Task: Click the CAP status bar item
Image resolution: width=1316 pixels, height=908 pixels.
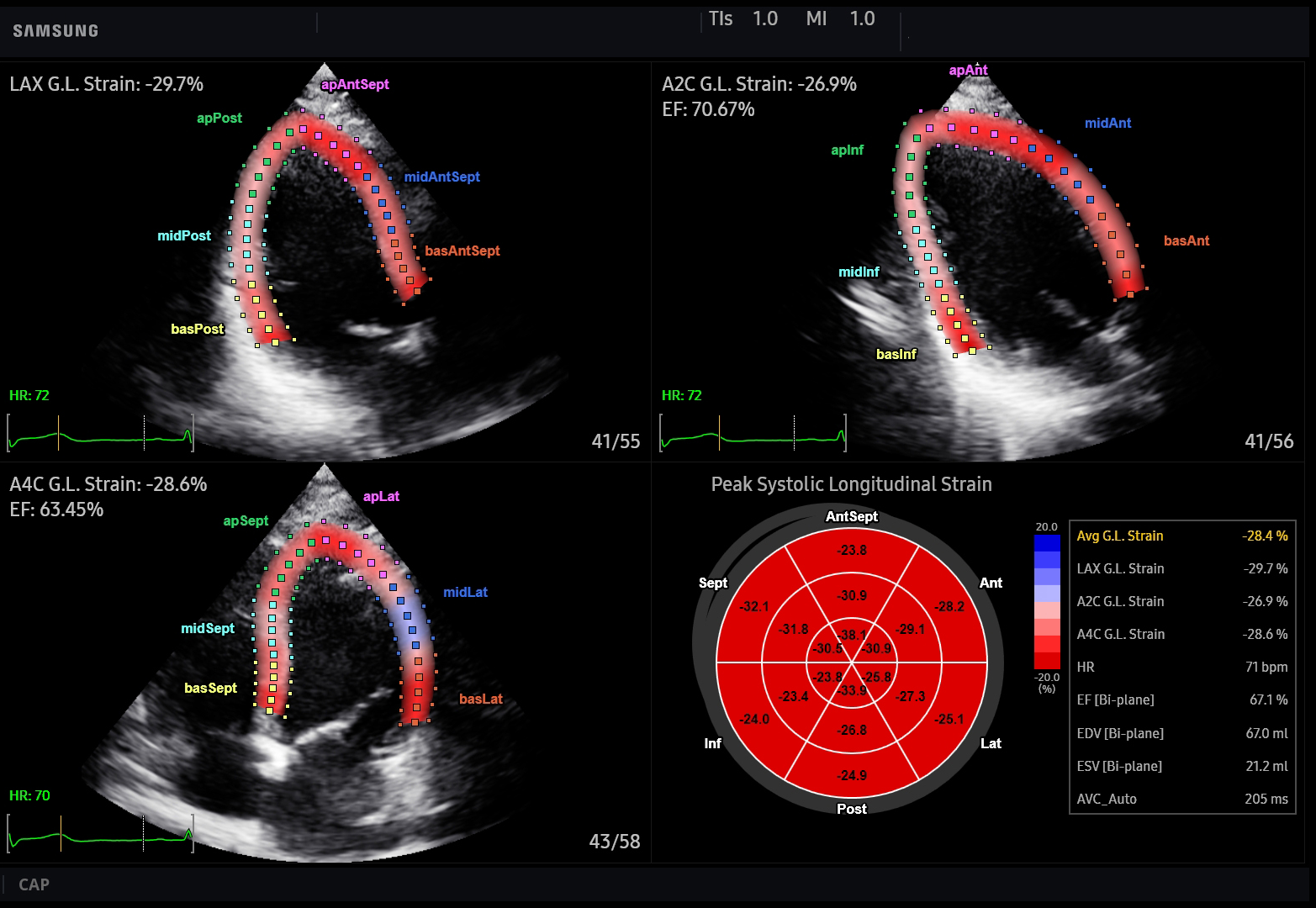Action: (34, 885)
